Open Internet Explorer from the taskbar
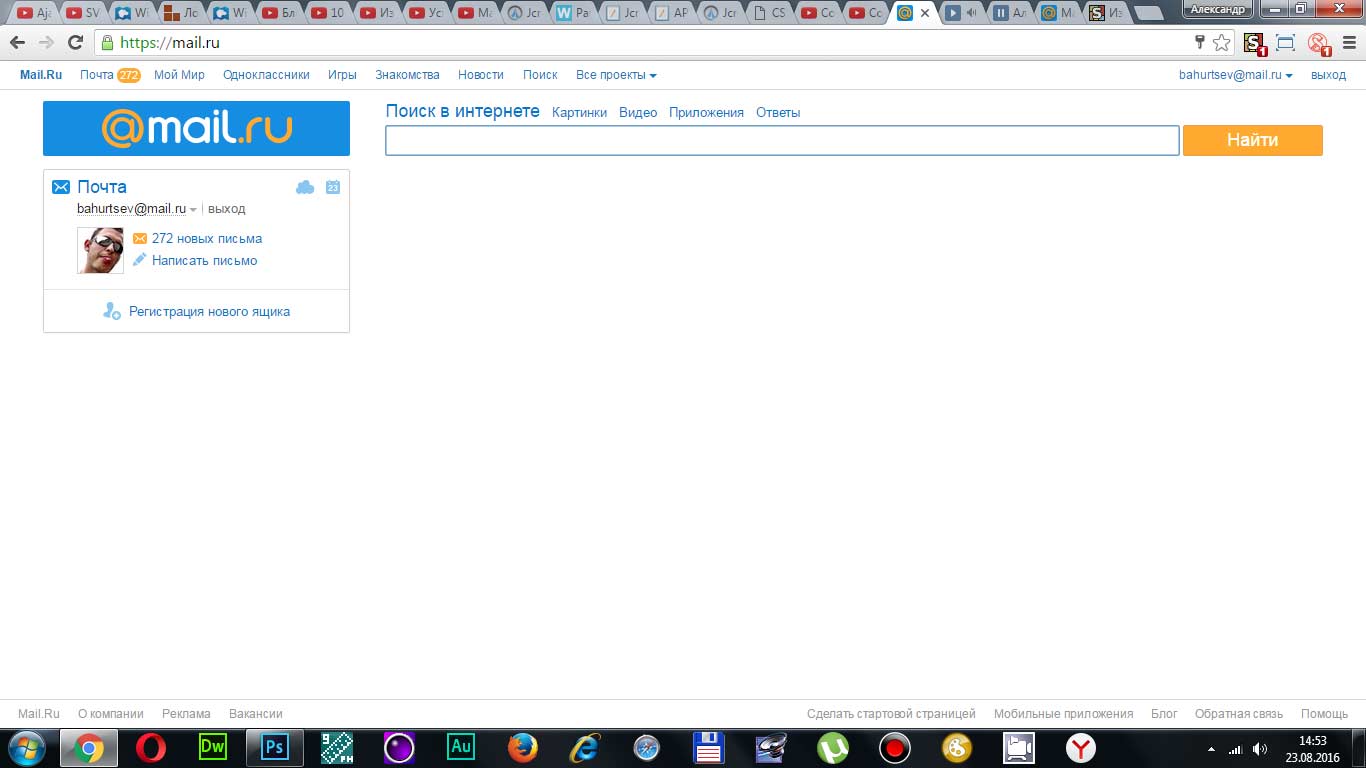This screenshot has height=768, width=1366. tap(585, 748)
